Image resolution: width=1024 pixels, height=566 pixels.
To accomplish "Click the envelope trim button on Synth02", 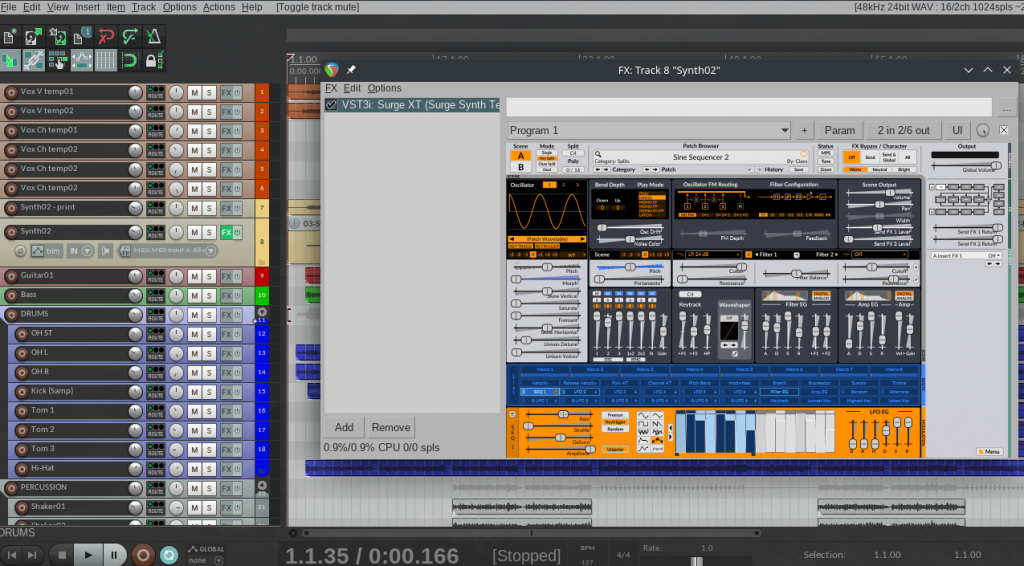I will pos(46,251).
